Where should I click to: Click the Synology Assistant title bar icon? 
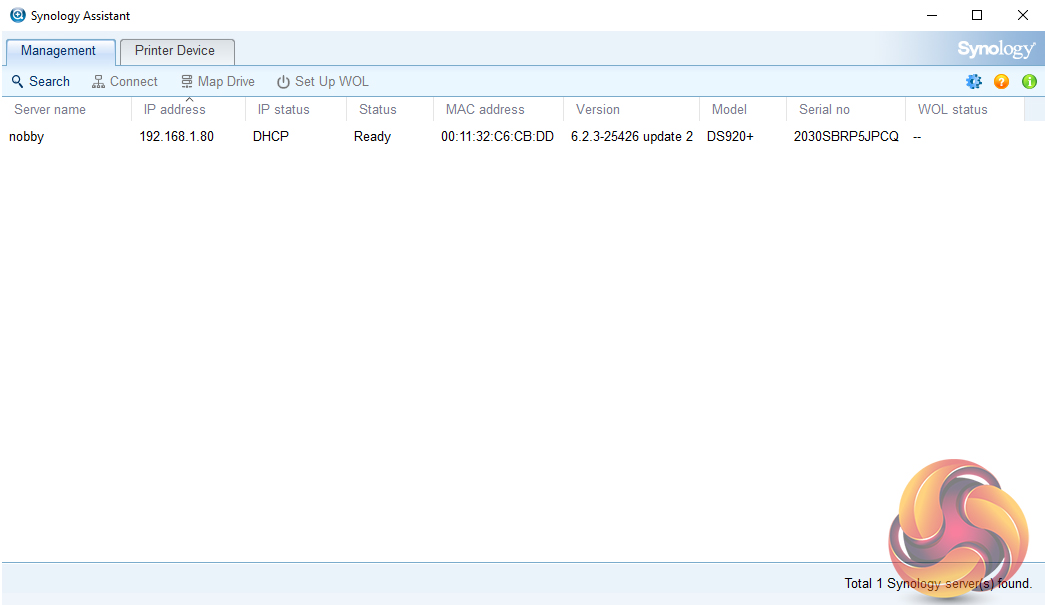(x=18, y=15)
